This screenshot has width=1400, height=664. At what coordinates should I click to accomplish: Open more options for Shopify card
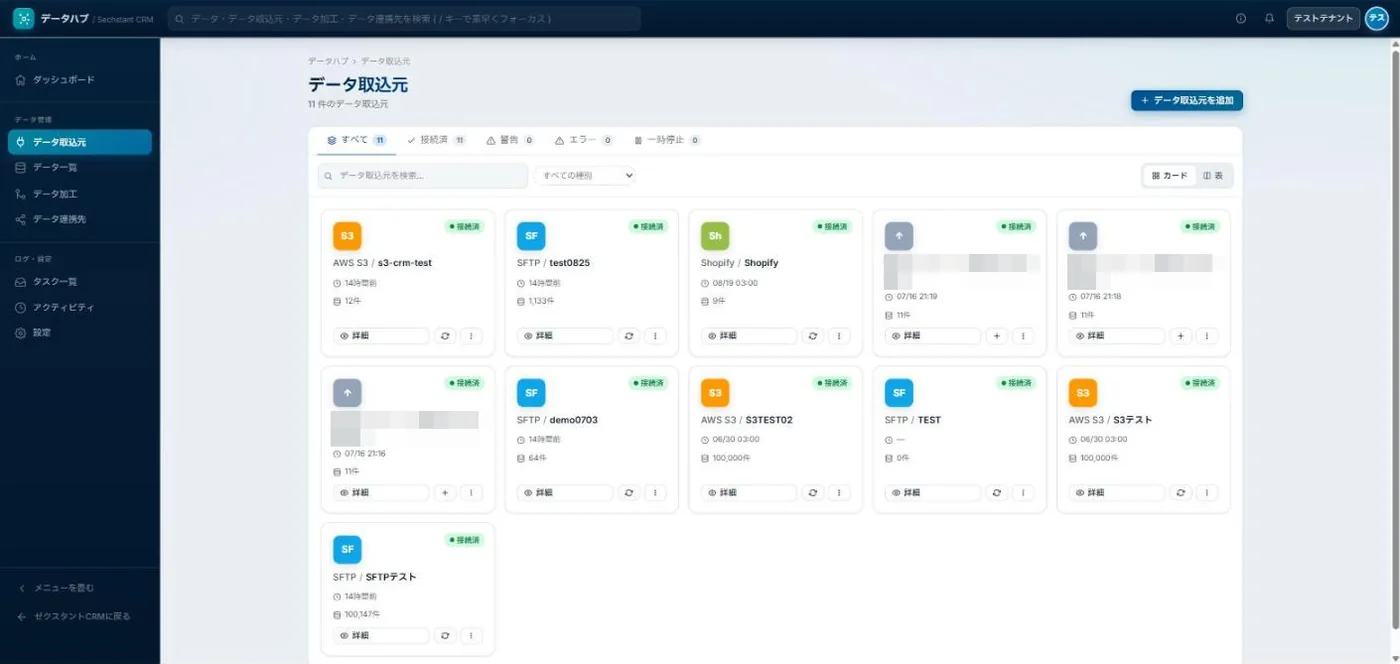(839, 336)
